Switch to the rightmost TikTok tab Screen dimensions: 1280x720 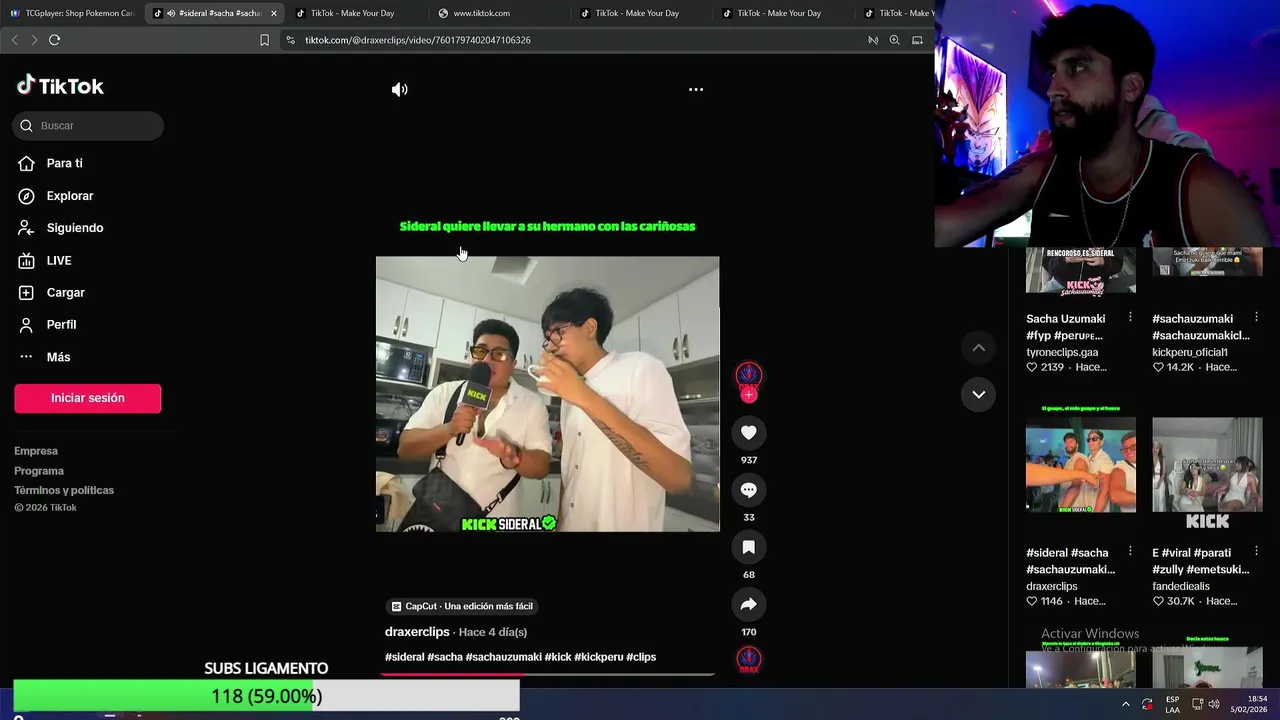(x=900, y=13)
